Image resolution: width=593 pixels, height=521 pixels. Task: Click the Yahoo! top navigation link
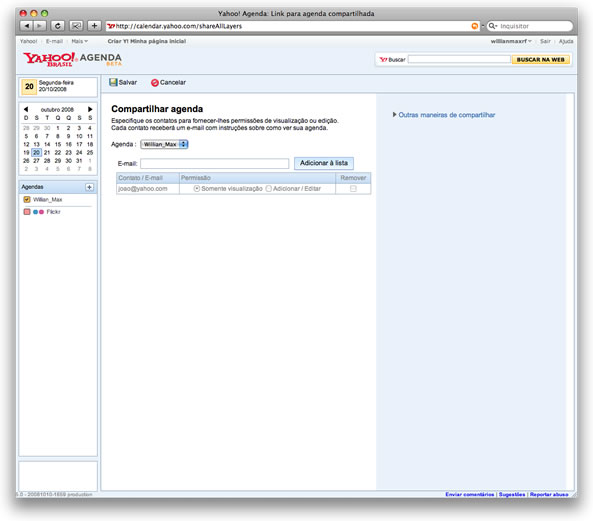coord(29,41)
